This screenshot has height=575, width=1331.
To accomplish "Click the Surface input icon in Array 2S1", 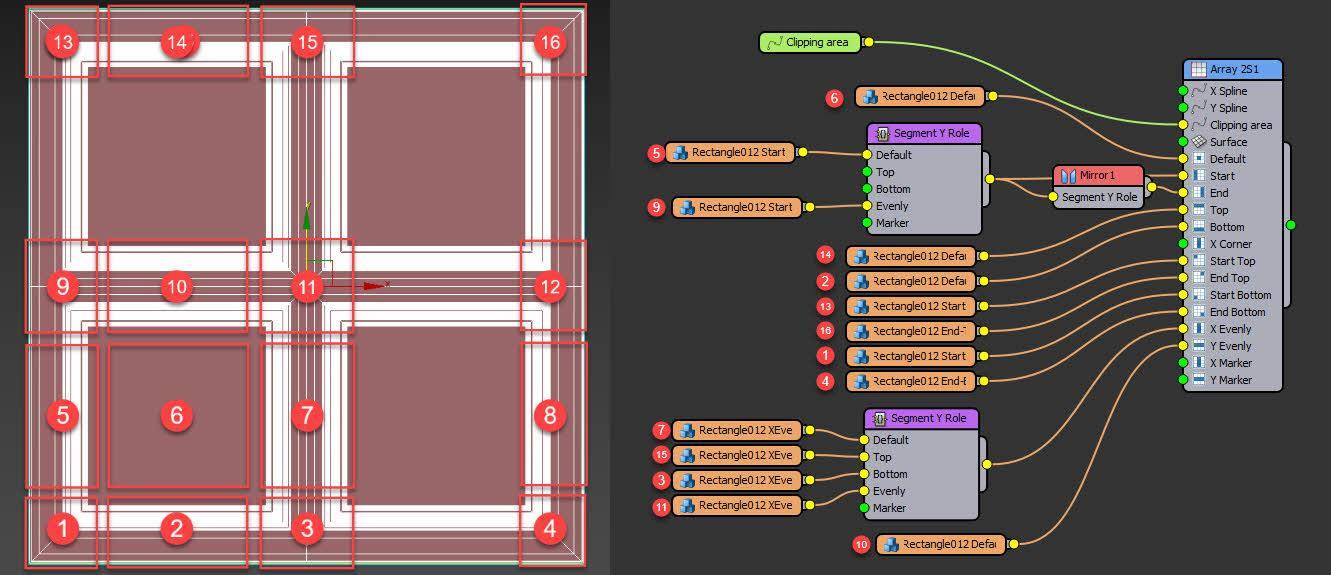I will (x=1198, y=142).
